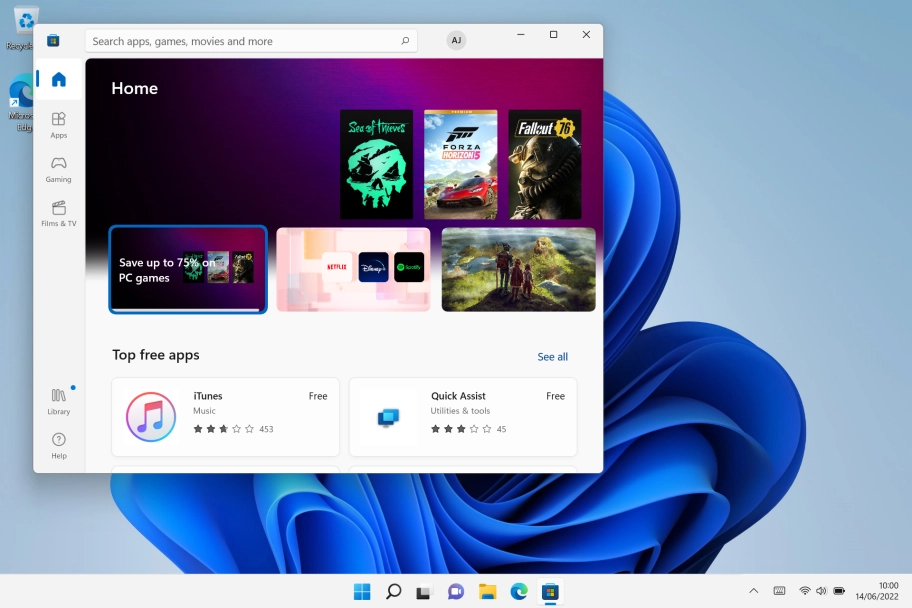Click See all for top free apps

(x=552, y=357)
